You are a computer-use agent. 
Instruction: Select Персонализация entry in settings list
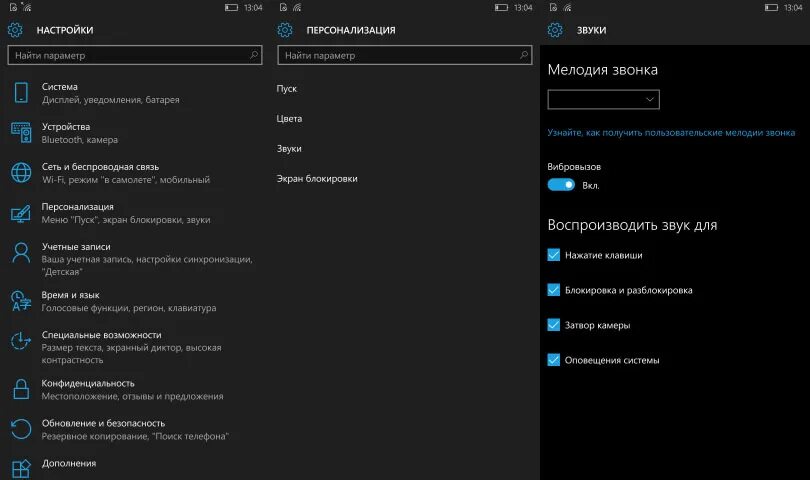[77, 207]
